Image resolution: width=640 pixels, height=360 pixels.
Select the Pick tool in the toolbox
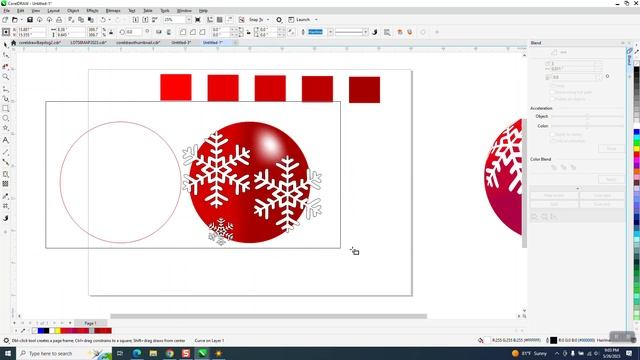(5, 44)
